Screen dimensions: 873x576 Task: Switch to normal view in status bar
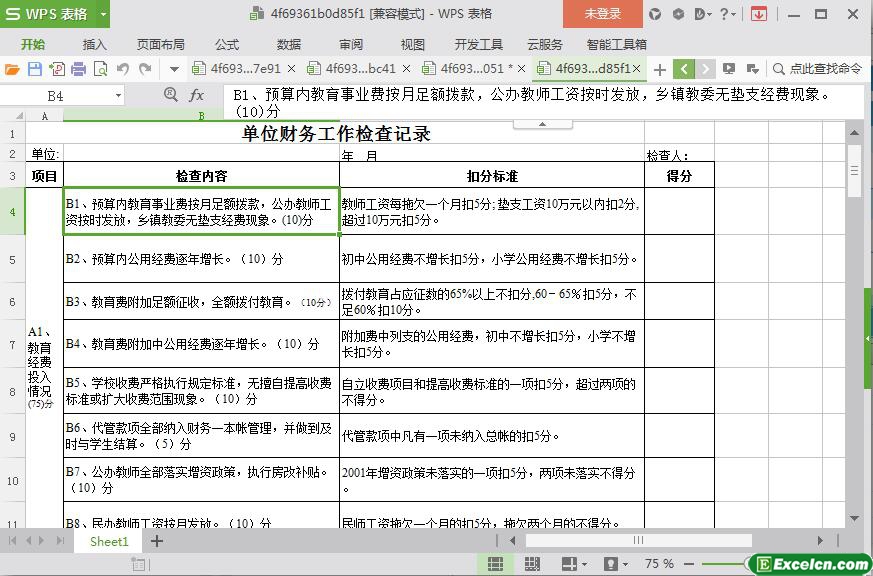point(495,565)
